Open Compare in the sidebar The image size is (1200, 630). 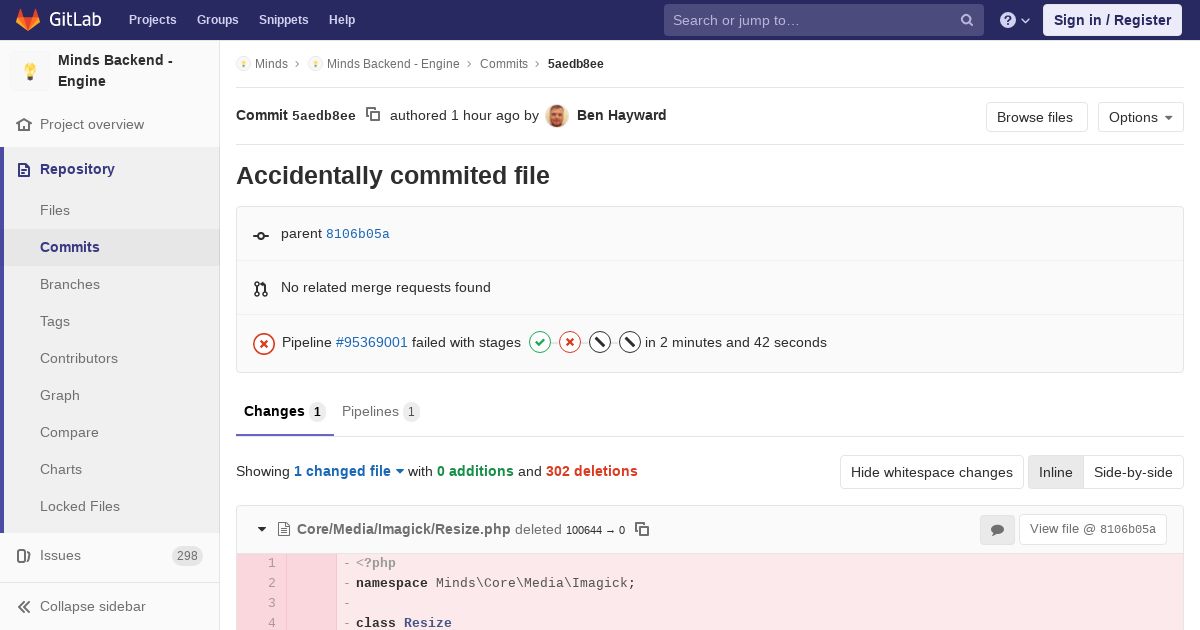69,432
